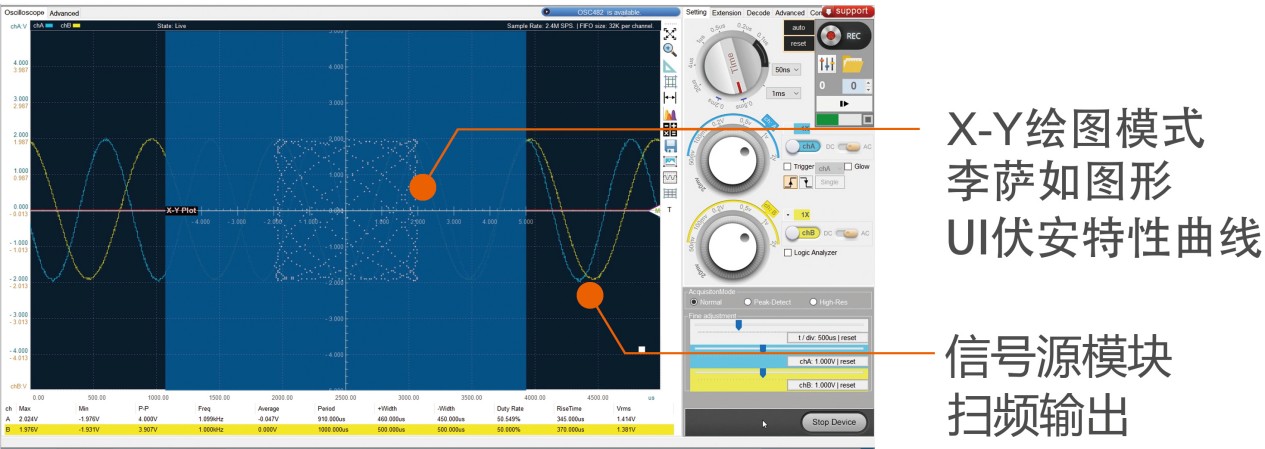This screenshot has height=449, width=1265.
Task: Open the 50ns time dropdown
Action: pyautogui.click(x=787, y=70)
